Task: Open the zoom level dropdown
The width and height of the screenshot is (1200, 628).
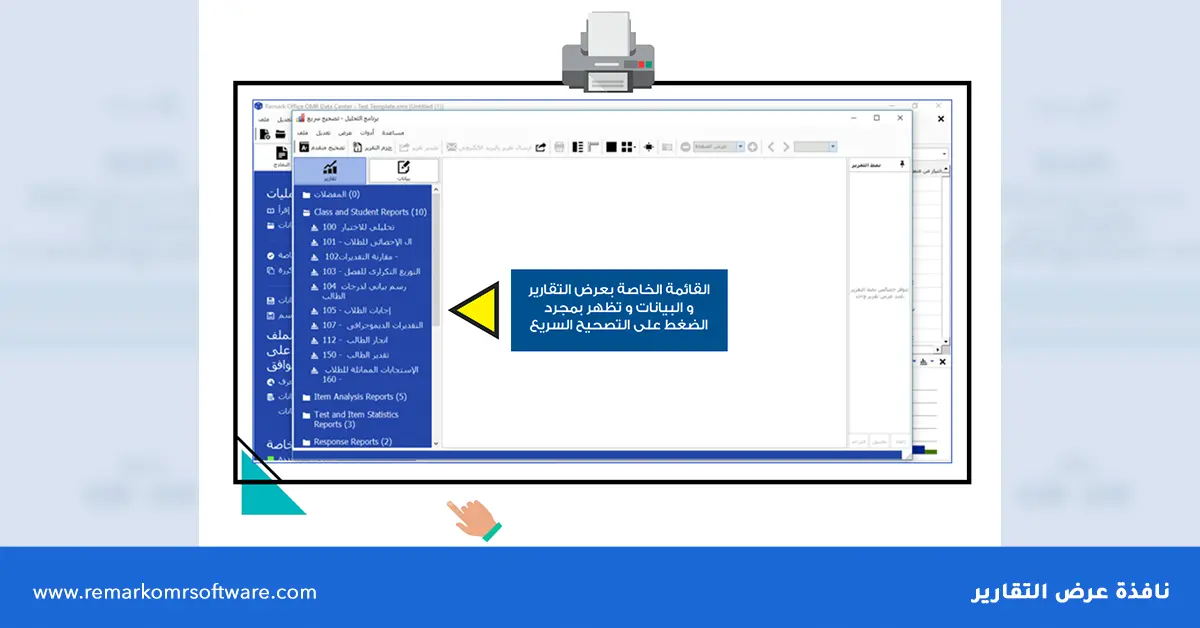Action: click(x=740, y=147)
